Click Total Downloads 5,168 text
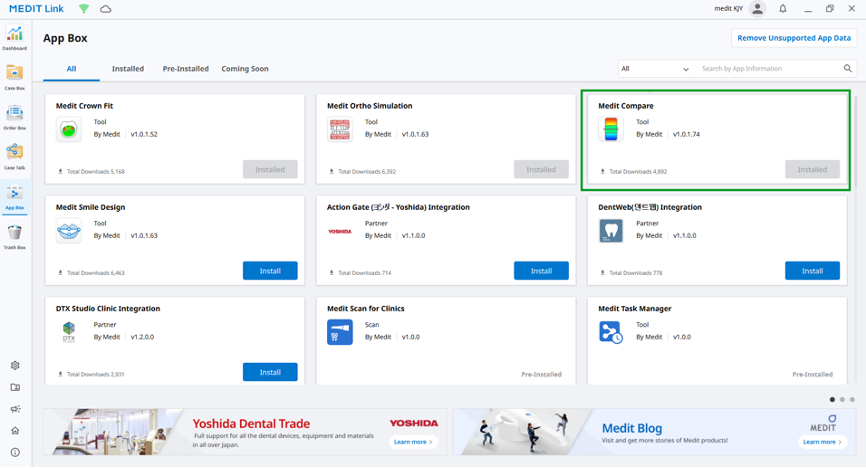The height and width of the screenshot is (468, 866). coord(96,172)
